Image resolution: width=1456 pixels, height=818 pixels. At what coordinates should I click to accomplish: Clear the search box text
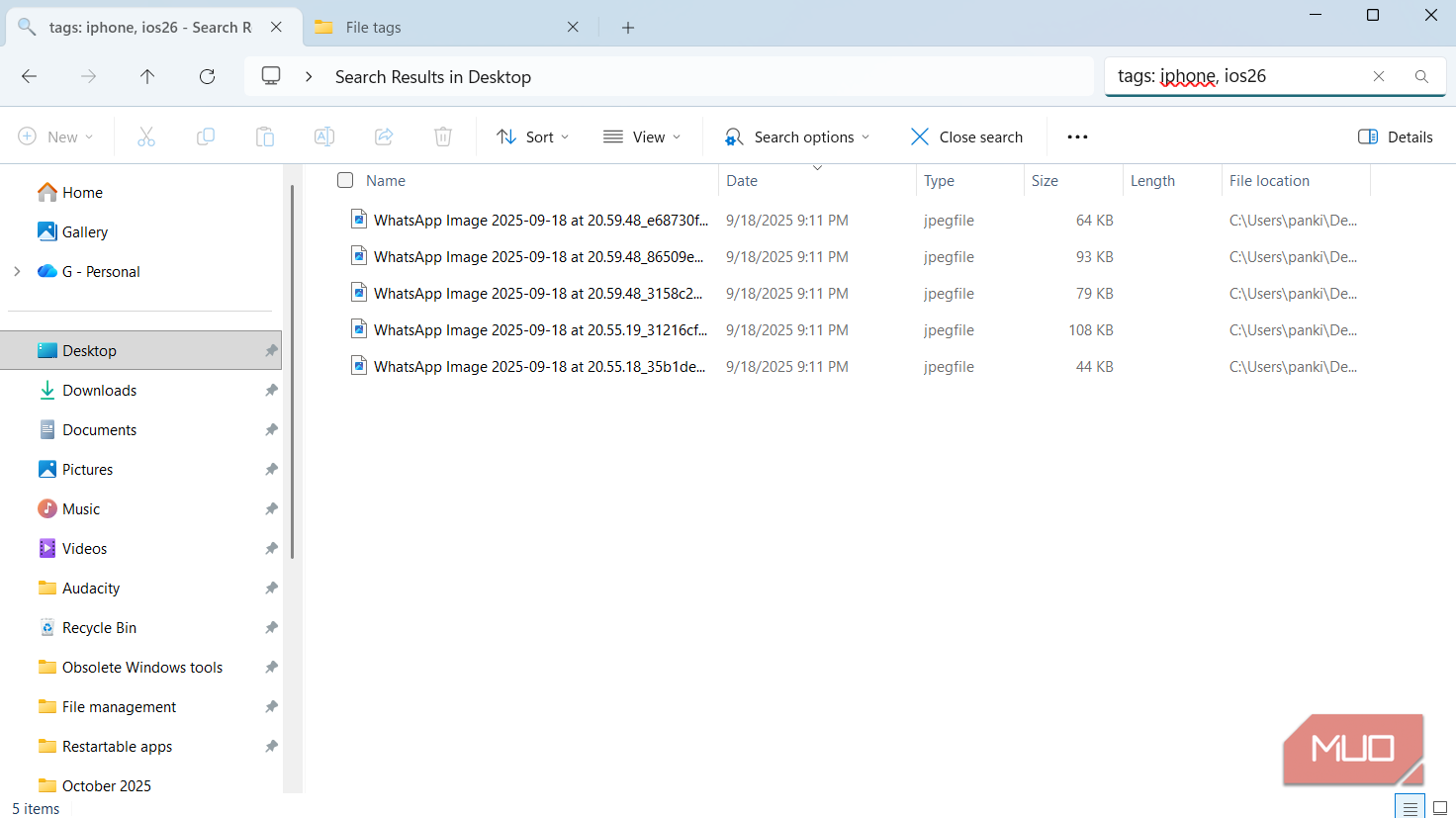pos(1379,76)
